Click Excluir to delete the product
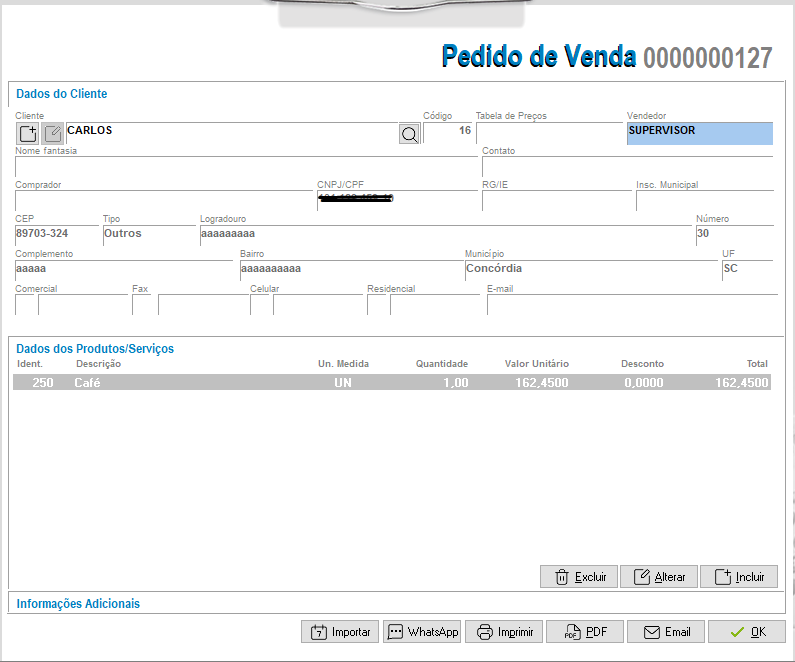The width and height of the screenshot is (795, 662). click(x=579, y=577)
